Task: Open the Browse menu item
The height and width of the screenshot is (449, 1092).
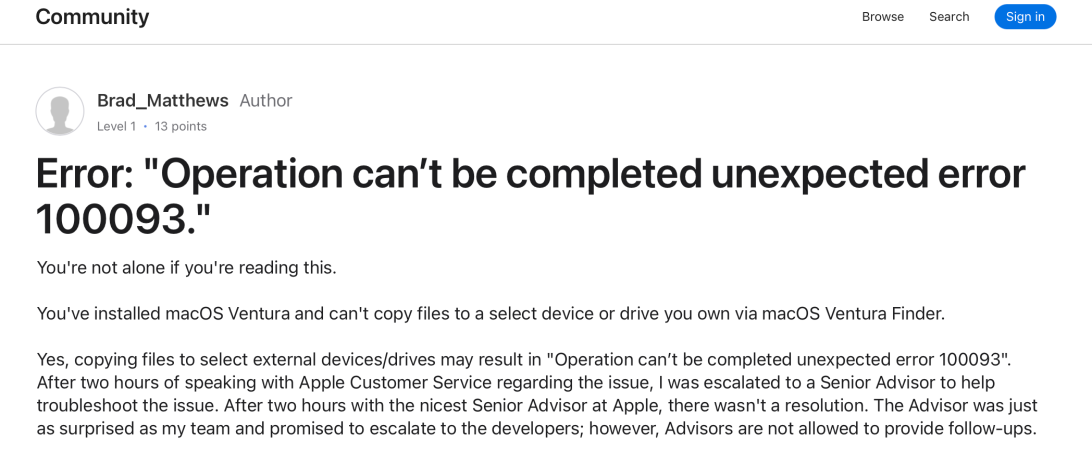Action: (x=882, y=17)
